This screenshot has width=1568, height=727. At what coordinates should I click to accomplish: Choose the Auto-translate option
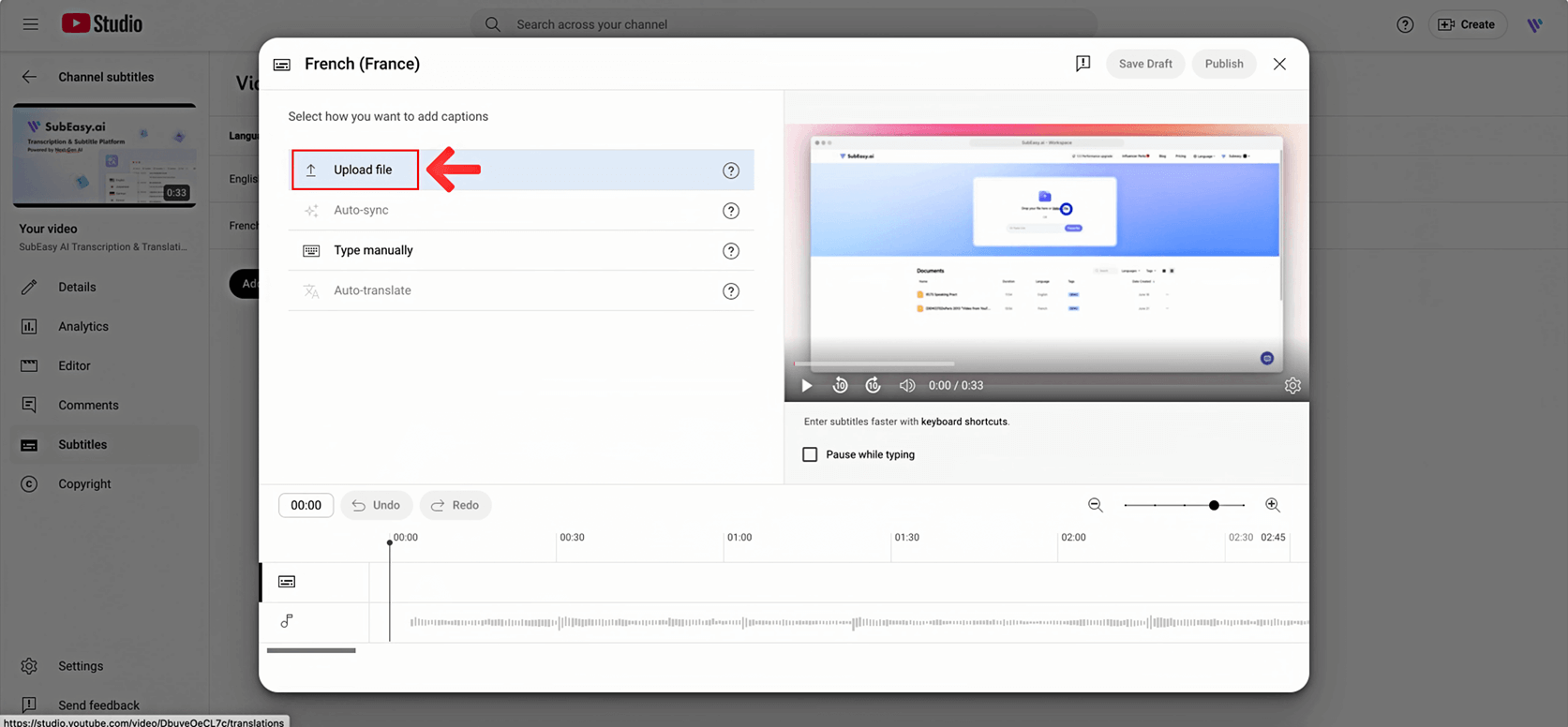(x=521, y=290)
